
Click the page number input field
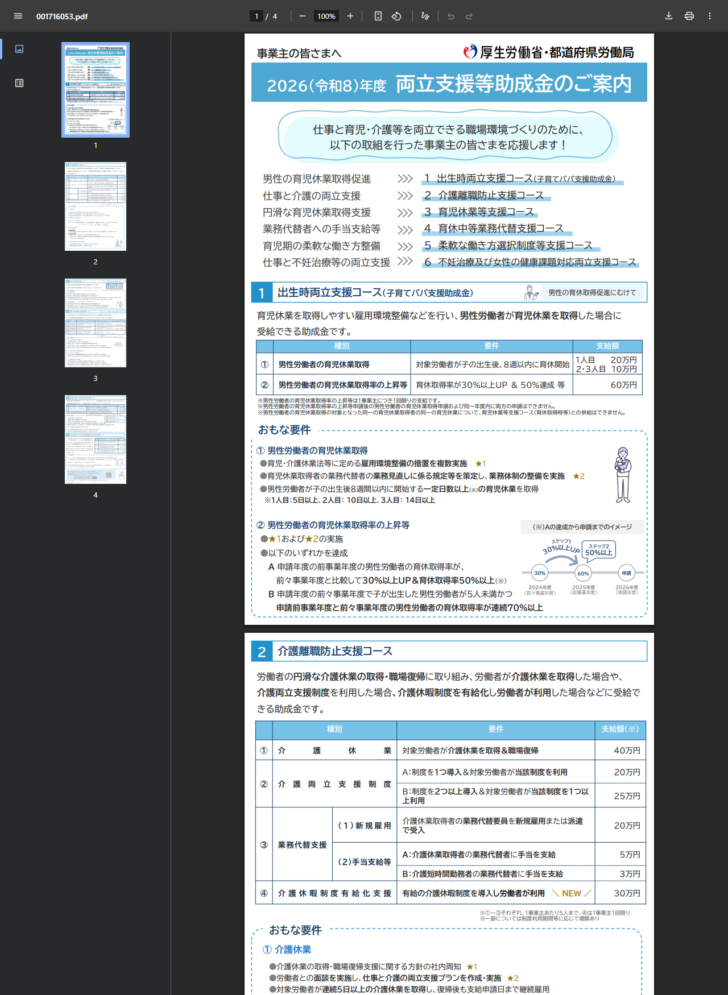coord(256,16)
